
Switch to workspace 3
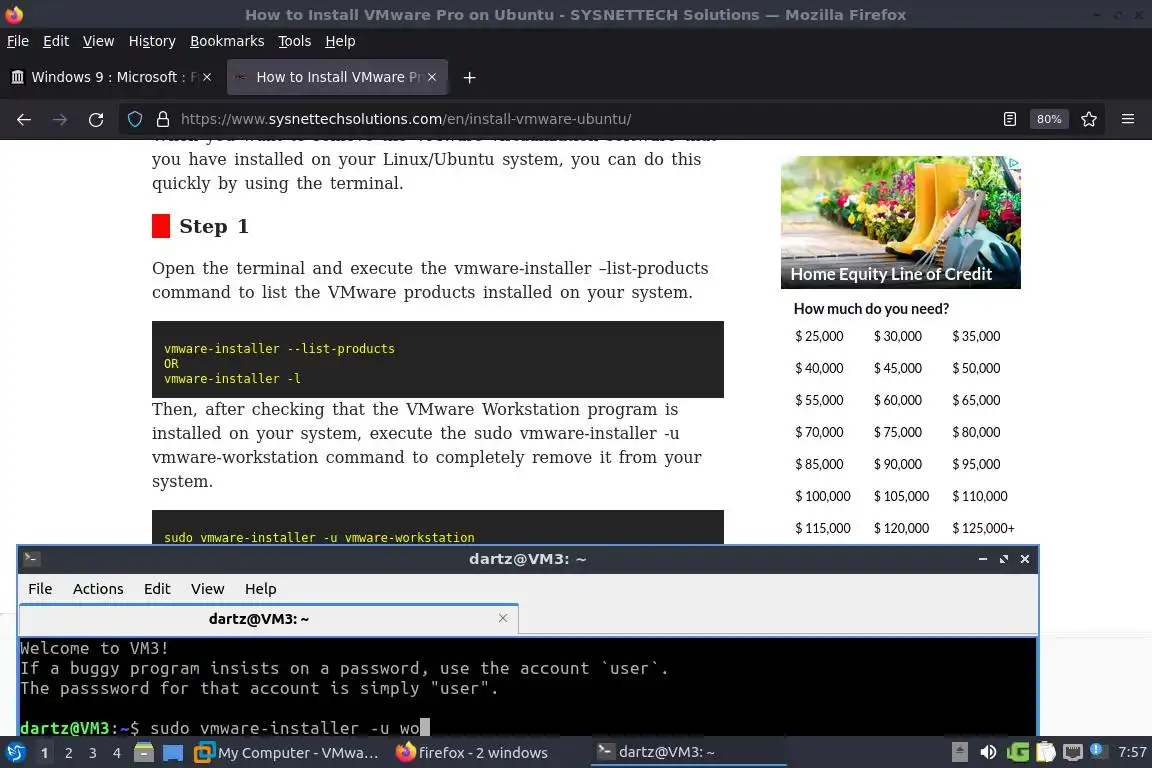click(93, 753)
